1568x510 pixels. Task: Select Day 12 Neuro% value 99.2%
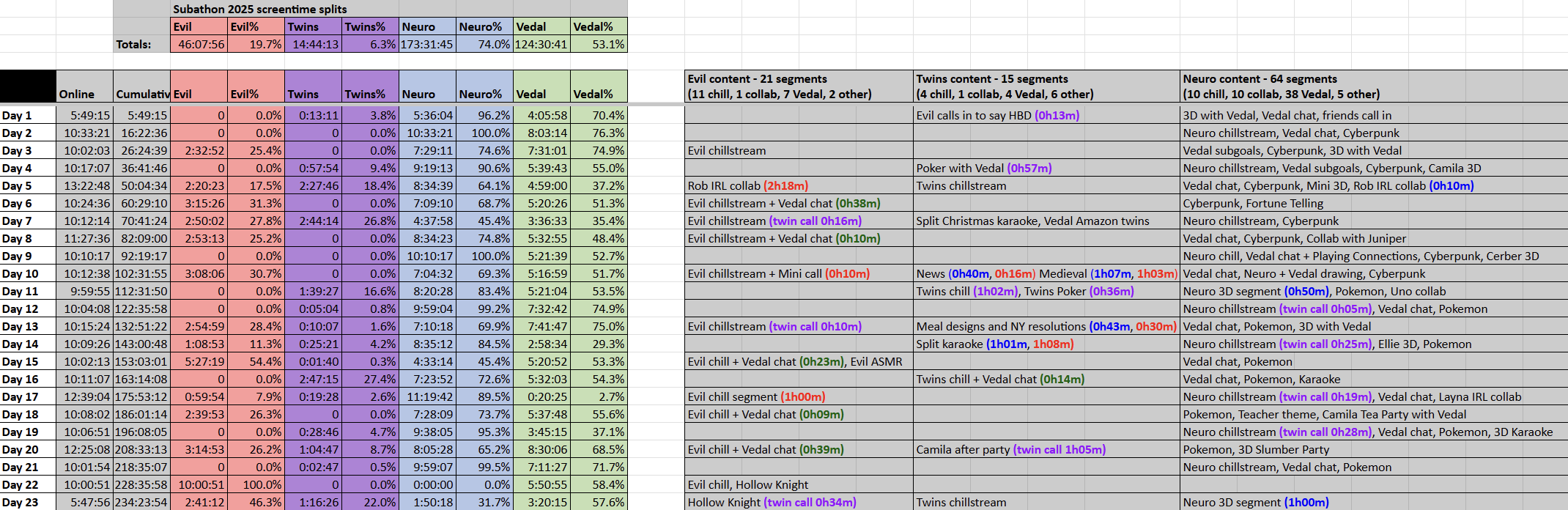[x=484, y=308]
